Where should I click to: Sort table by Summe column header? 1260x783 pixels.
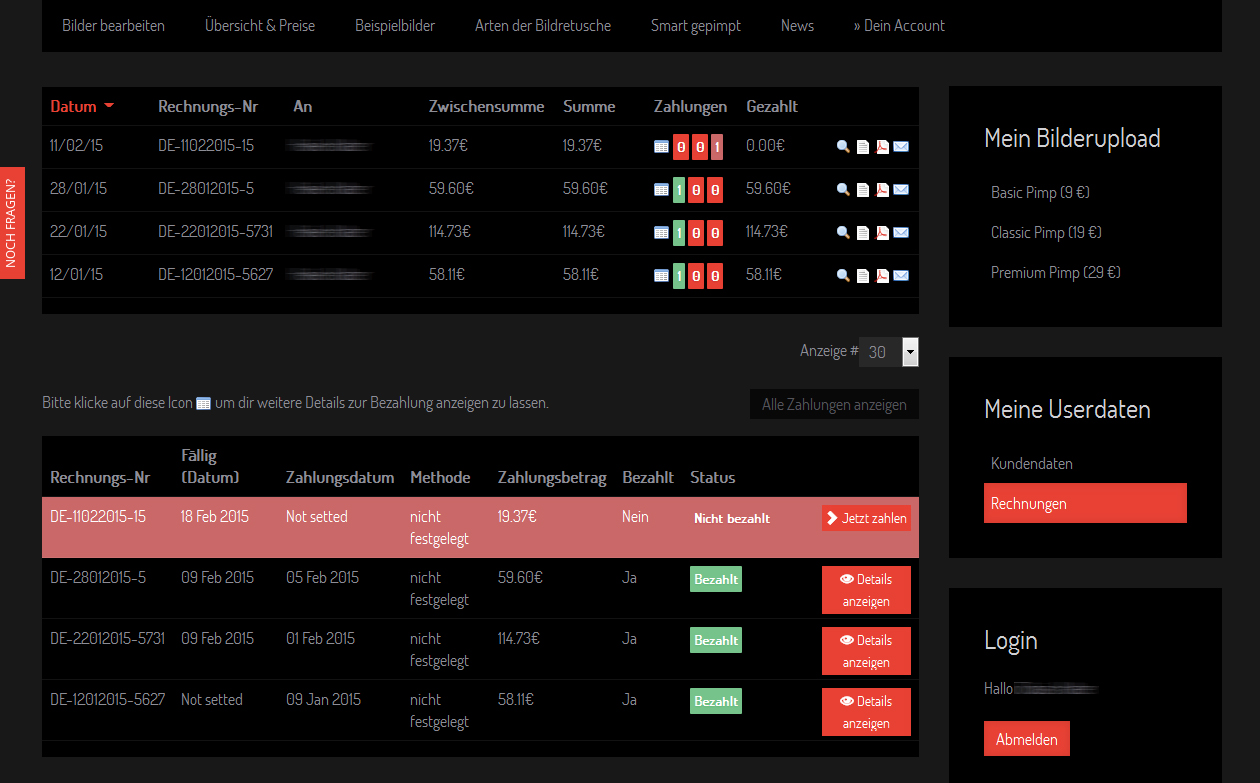pos(589,107)
